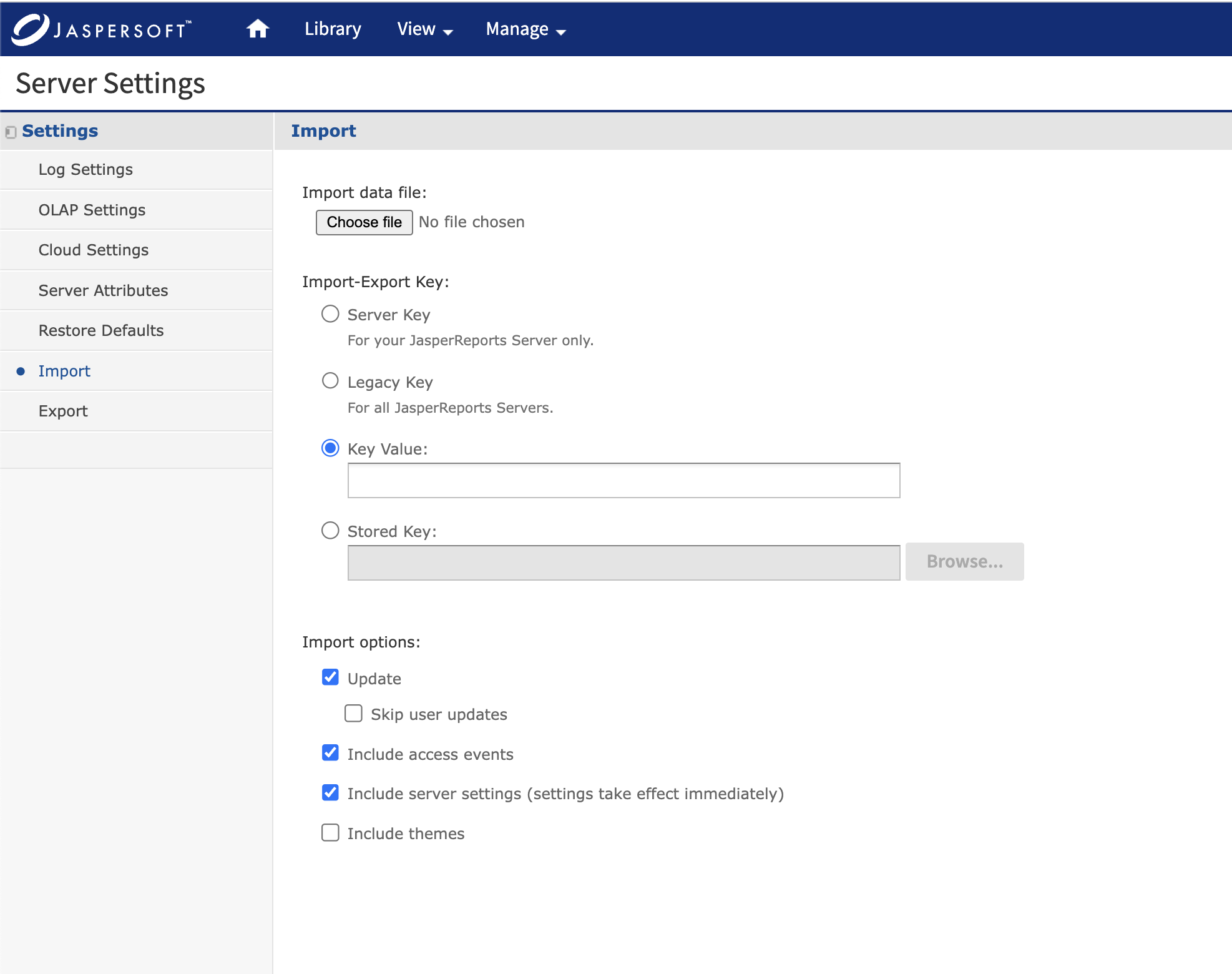Click the Choose file button
The image size is (1232, 974).
(x=364, y=222)
